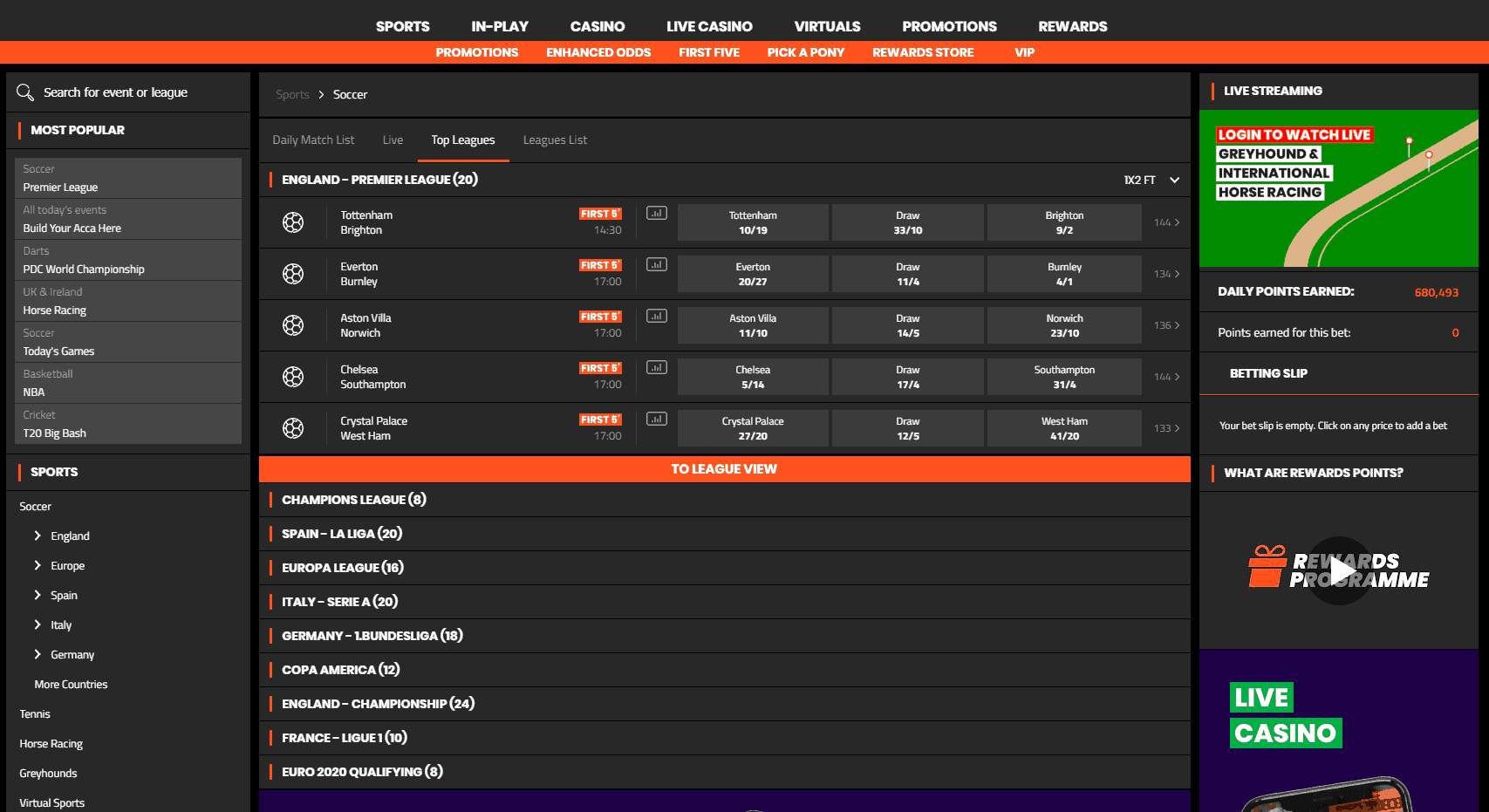Click soccer ball icon for Aston Villa Norwich
The image size is (1489, 812).
(x=293, y=325)
